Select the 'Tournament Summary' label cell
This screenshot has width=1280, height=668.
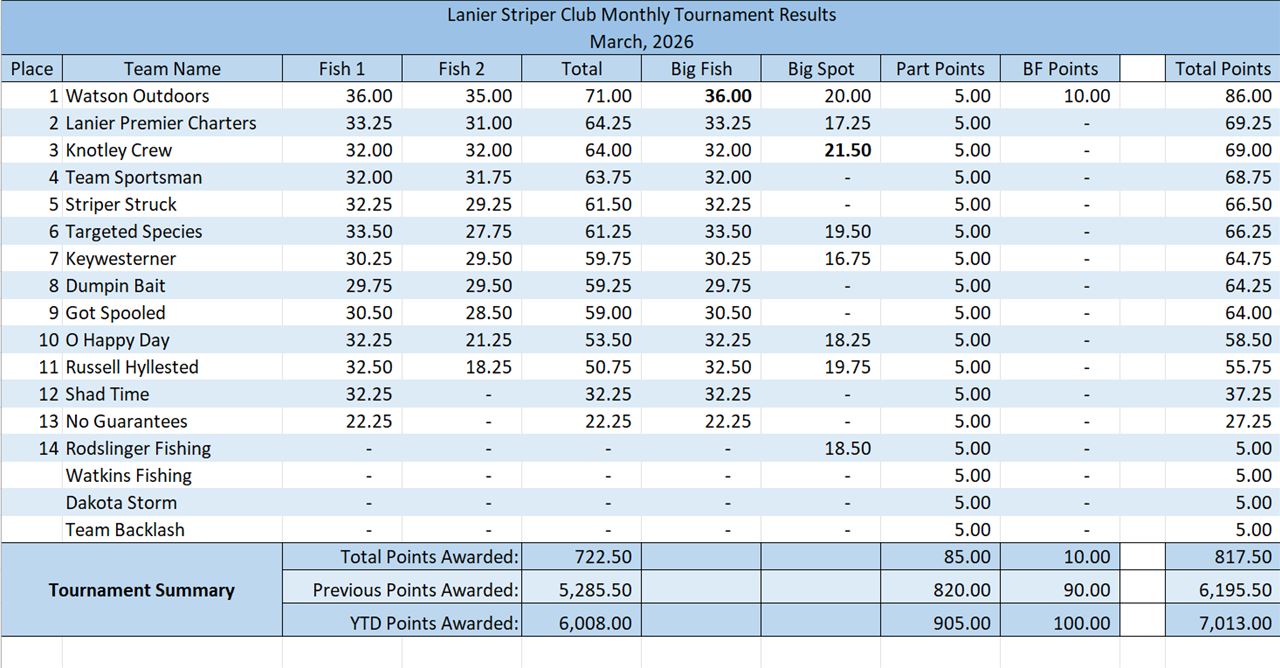141,590
